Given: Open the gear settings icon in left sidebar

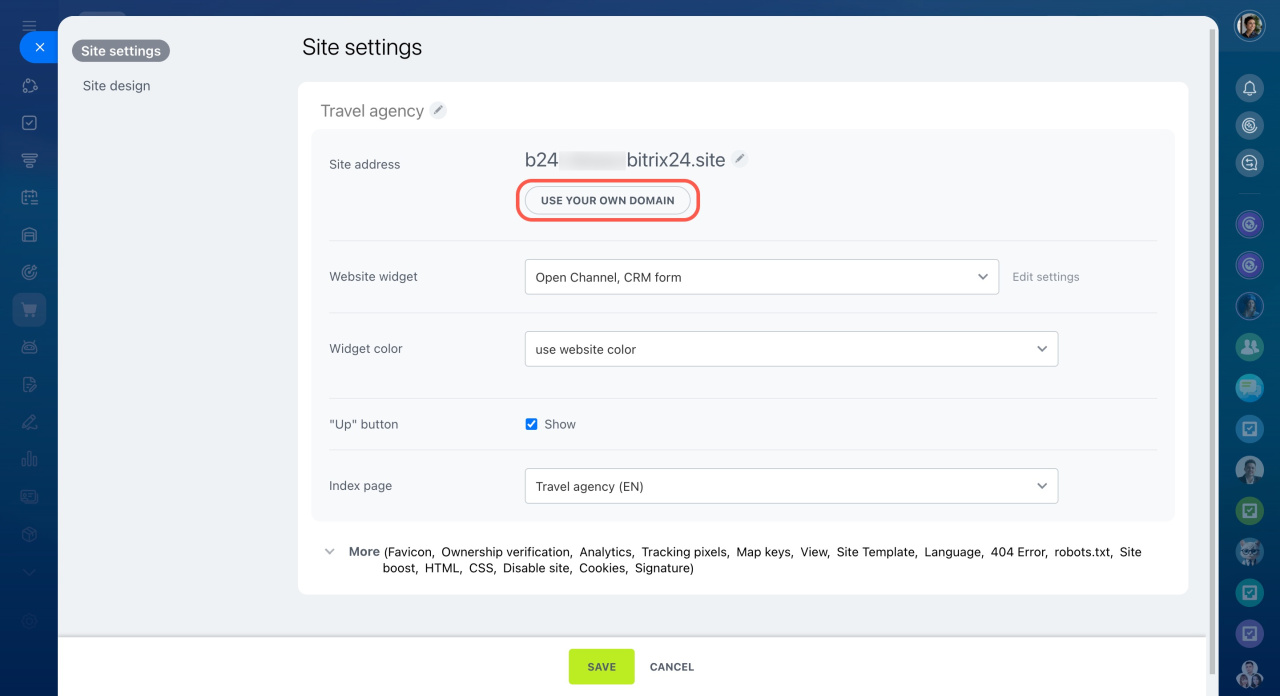Looking at the screenshot, I should (x=29, y=621).
